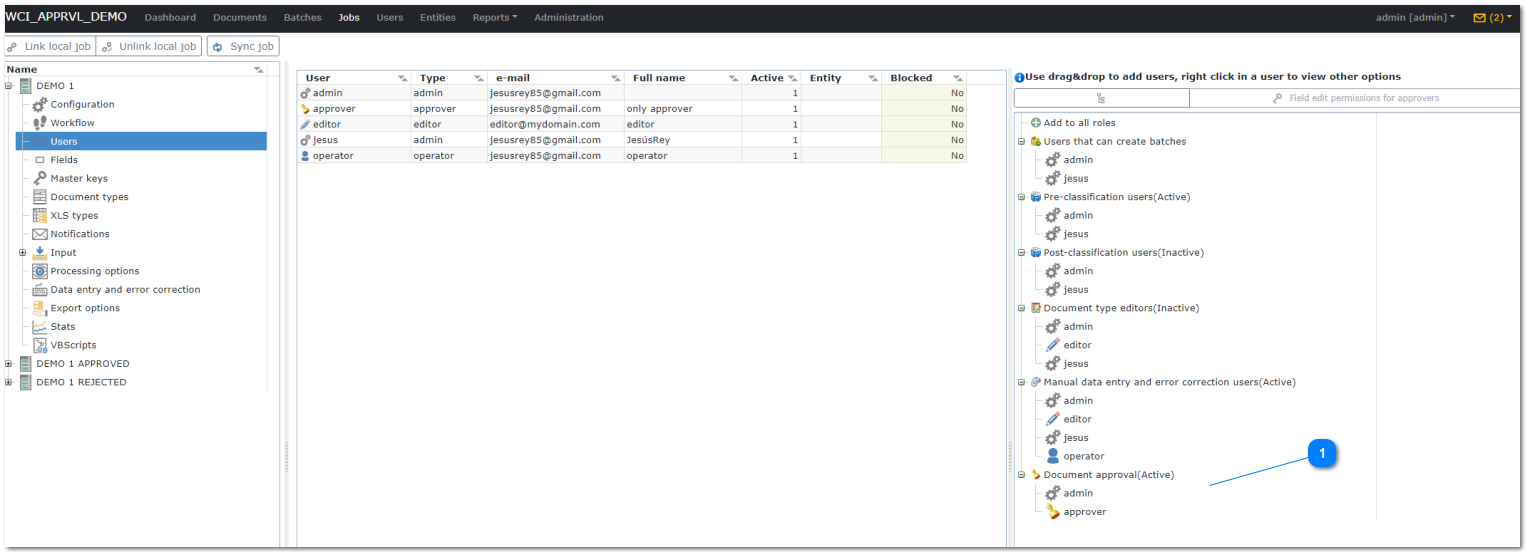This screenshot has width=1529, height=556.
Task: Open the Name column filter in job tree
Action: click(259, 70)
